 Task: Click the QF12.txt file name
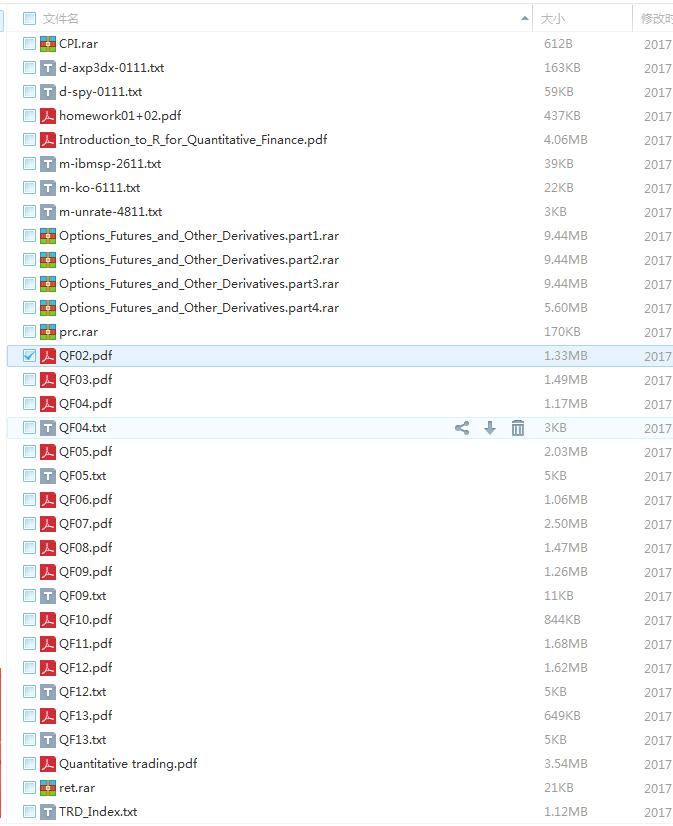click(x=83, y=692)
